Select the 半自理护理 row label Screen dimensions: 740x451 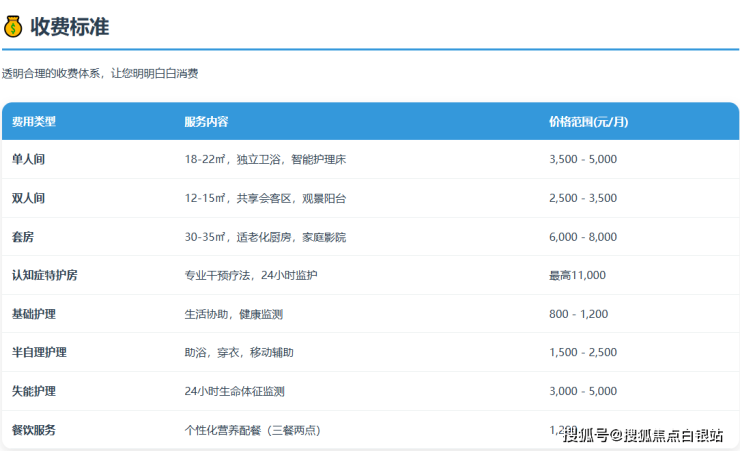coord(39,353)
